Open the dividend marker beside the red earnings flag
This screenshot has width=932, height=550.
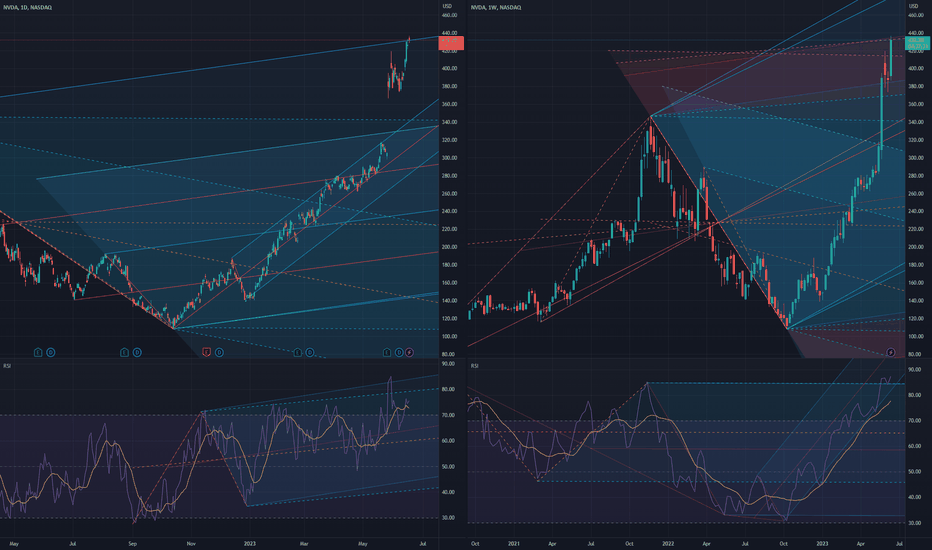[219, 353]
